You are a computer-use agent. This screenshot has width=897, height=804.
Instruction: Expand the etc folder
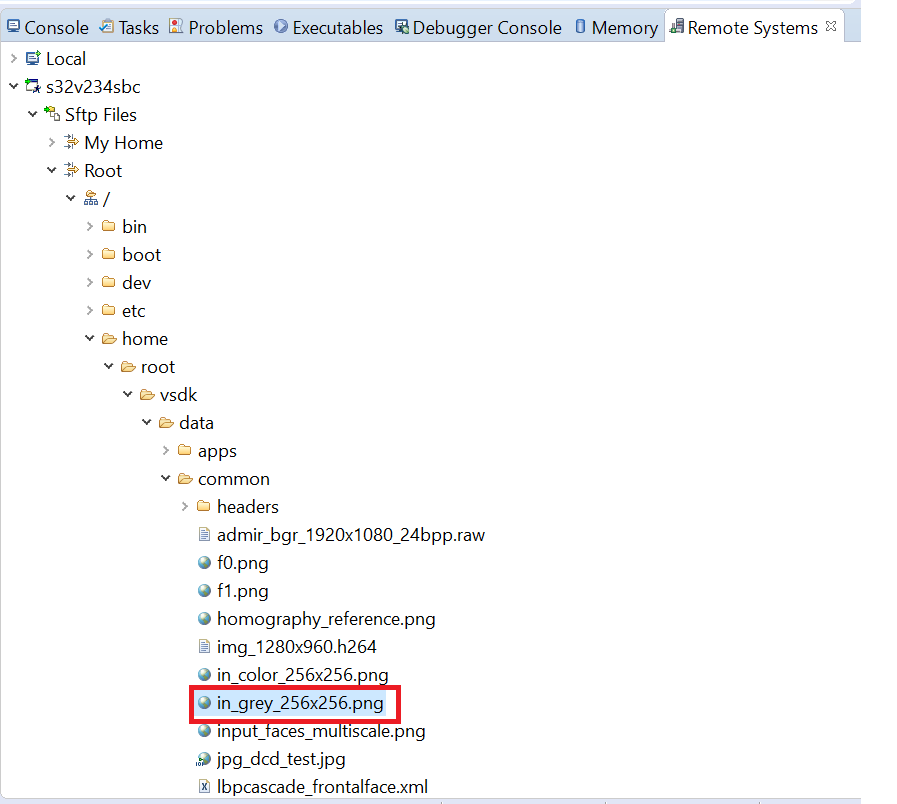[89, 311]
